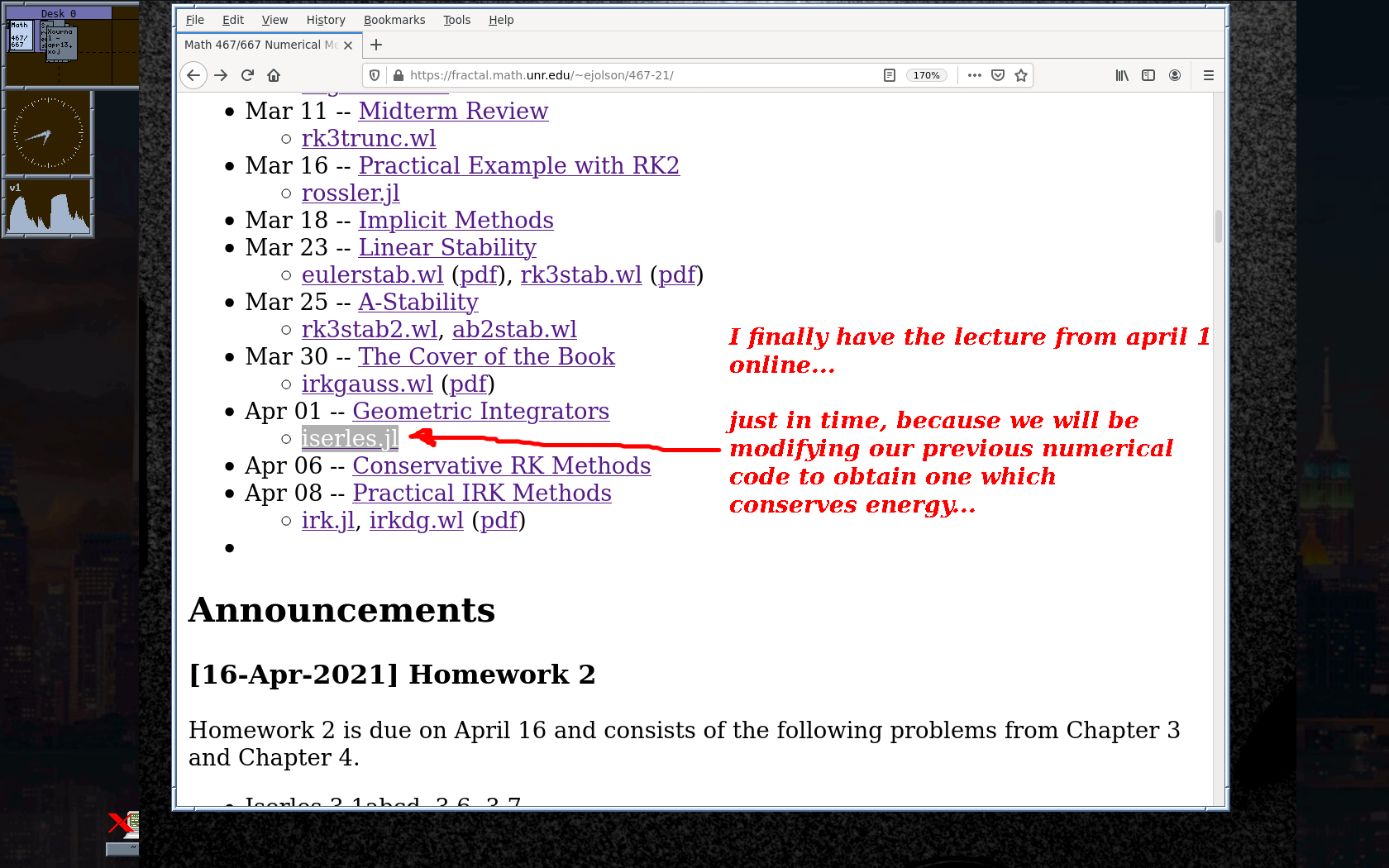Open the Firefox account icon
Viewport: 1389px width, 868px height.
point(1175,75)
